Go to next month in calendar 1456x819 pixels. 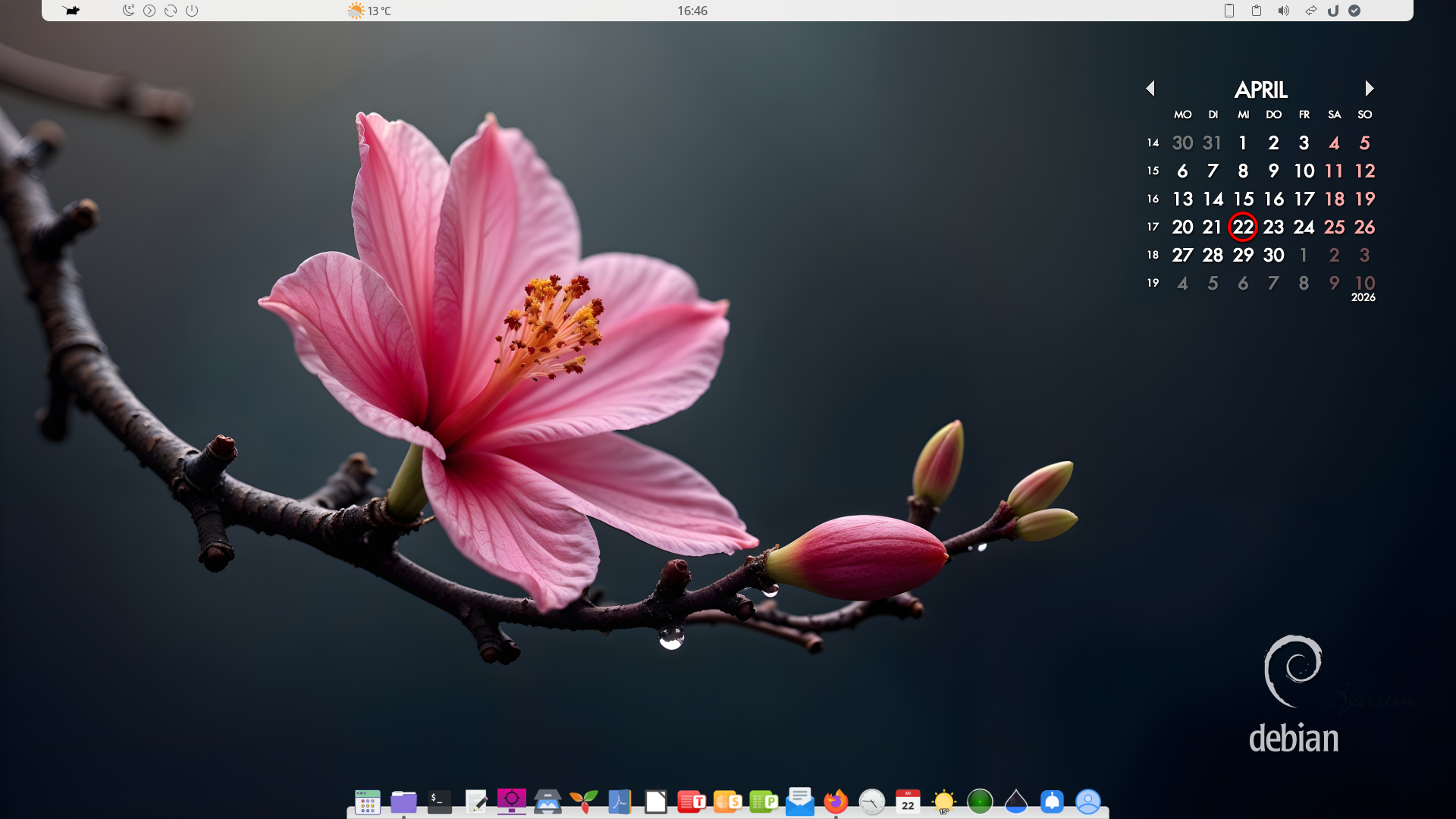click(1369, 89)
